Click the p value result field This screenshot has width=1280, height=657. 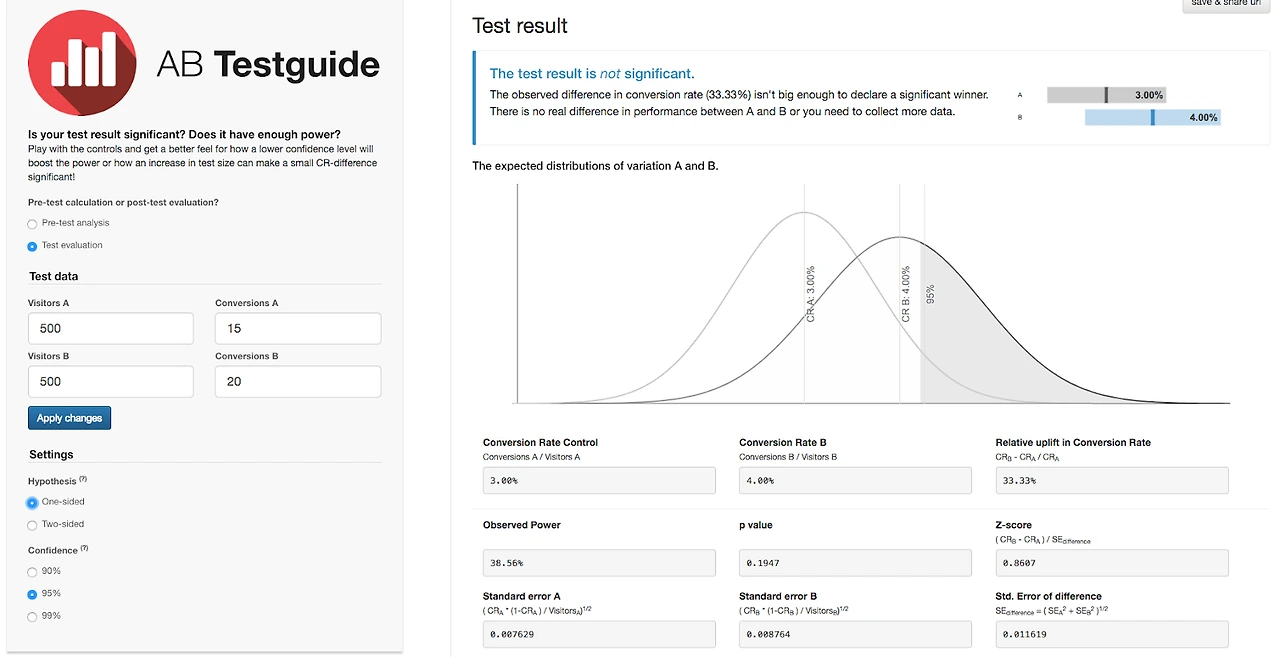[x=855, y=563]
